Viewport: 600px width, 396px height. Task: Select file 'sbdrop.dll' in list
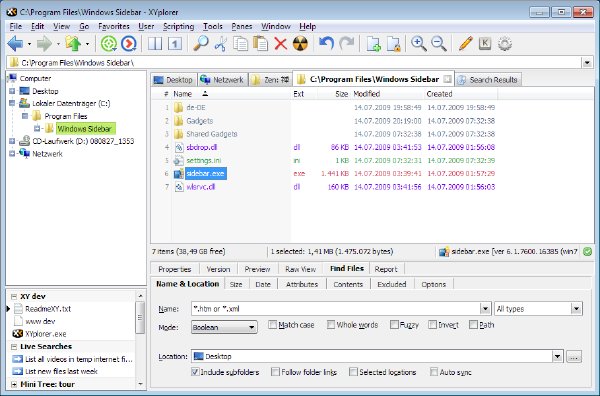202,147
